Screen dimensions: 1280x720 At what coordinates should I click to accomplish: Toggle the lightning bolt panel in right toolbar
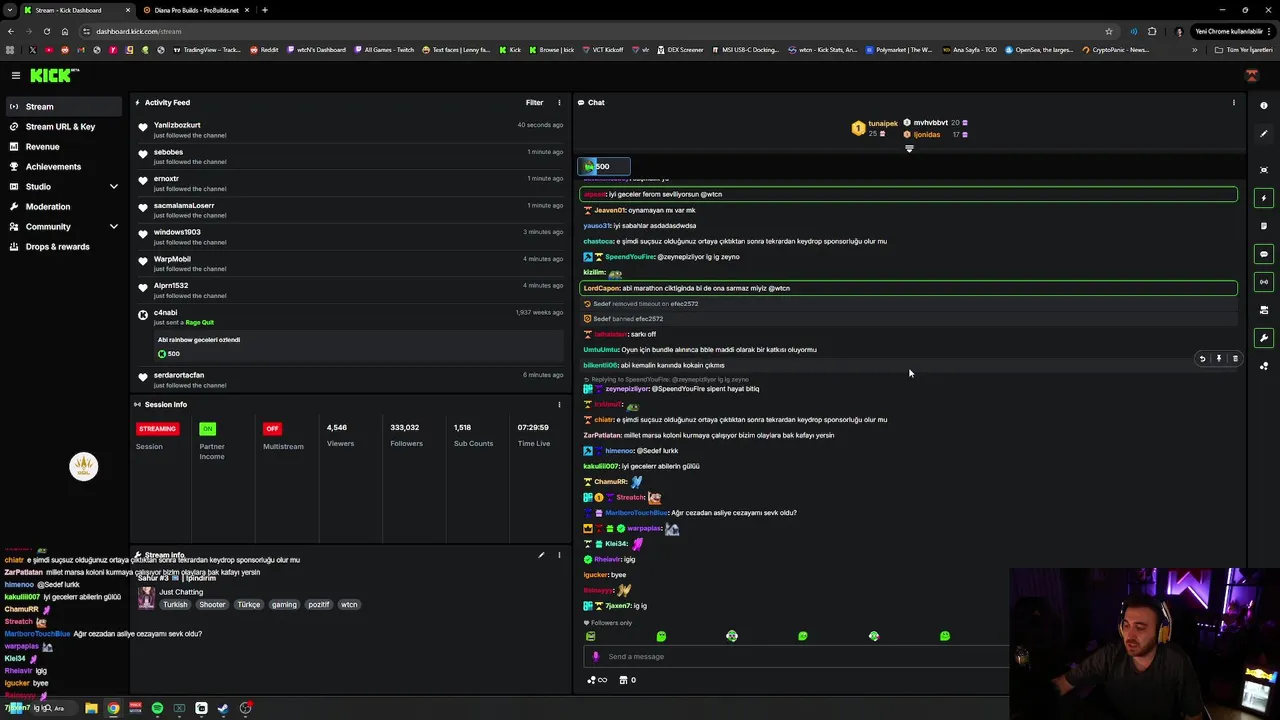(x=1264, y=198)
